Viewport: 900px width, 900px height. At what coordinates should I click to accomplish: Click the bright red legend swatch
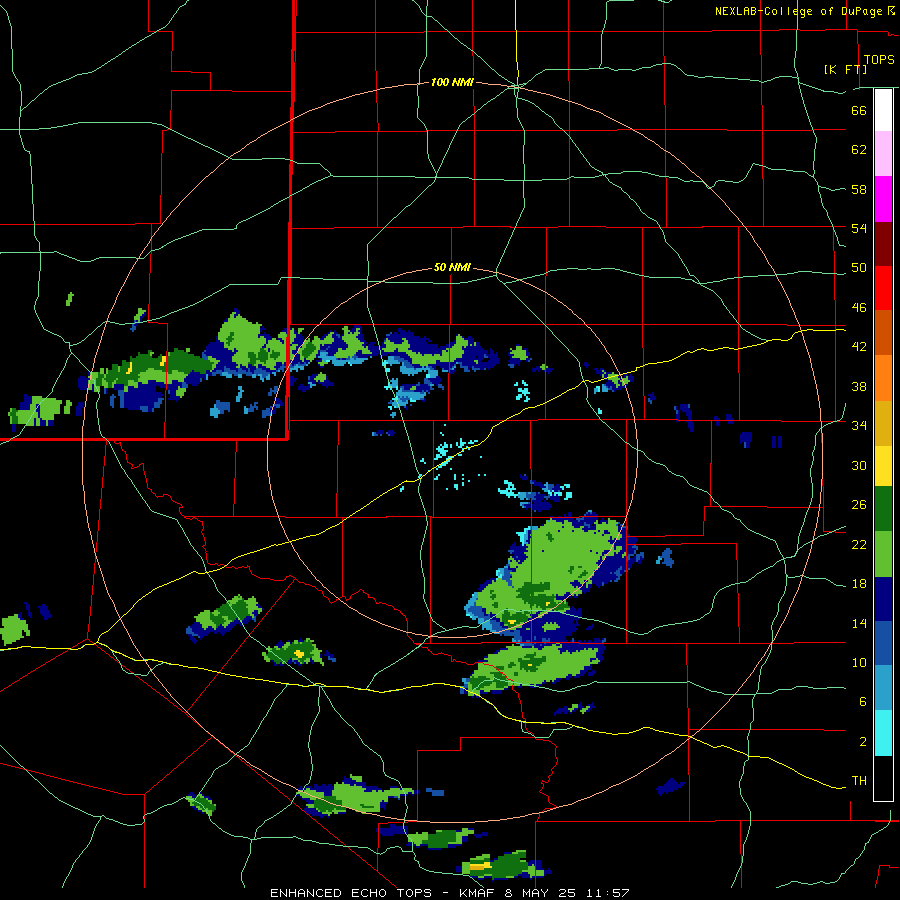[883, 288]
